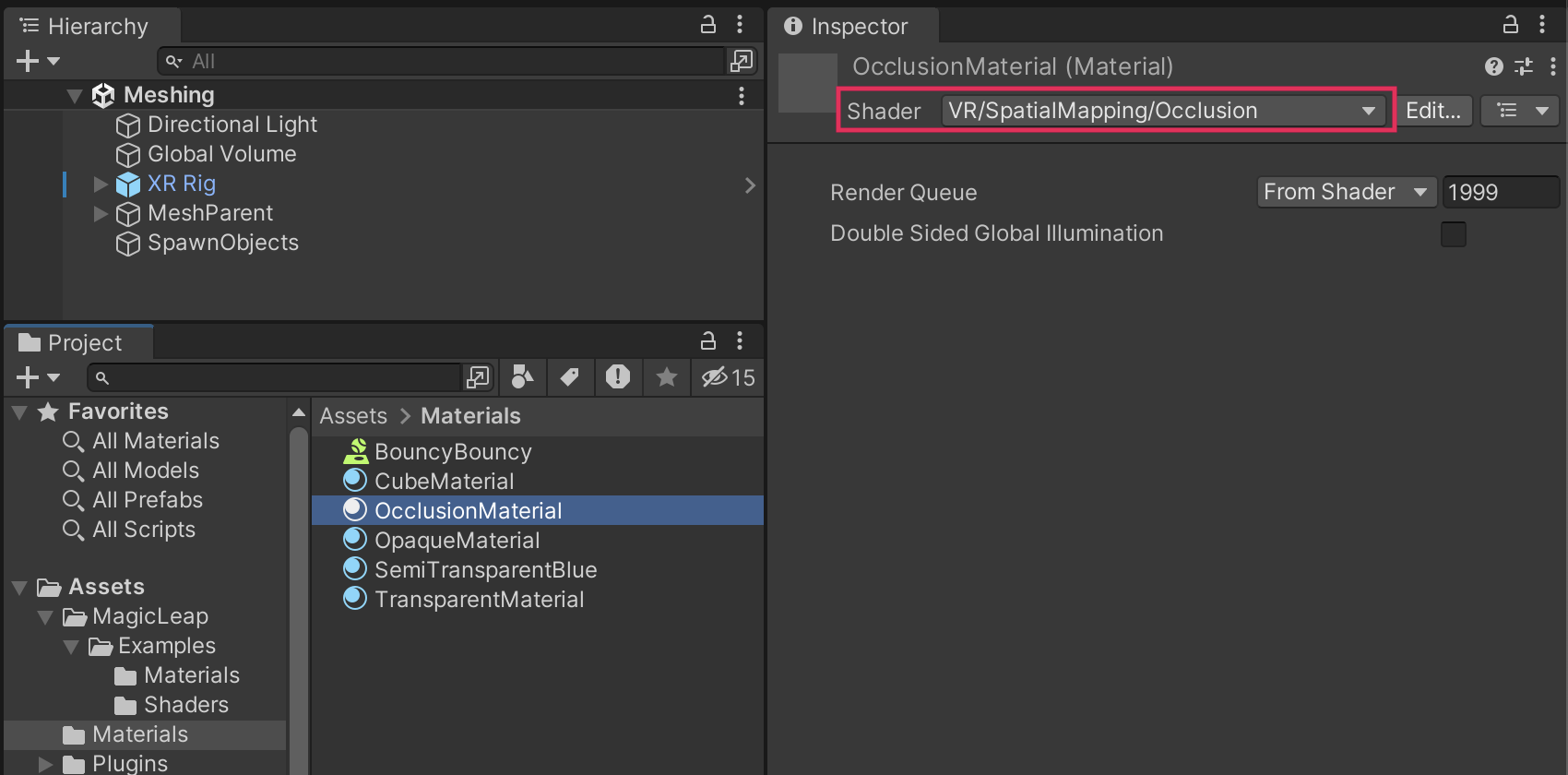
Task: Click Search by Label tag icon
Action: [x=570, y=376]
